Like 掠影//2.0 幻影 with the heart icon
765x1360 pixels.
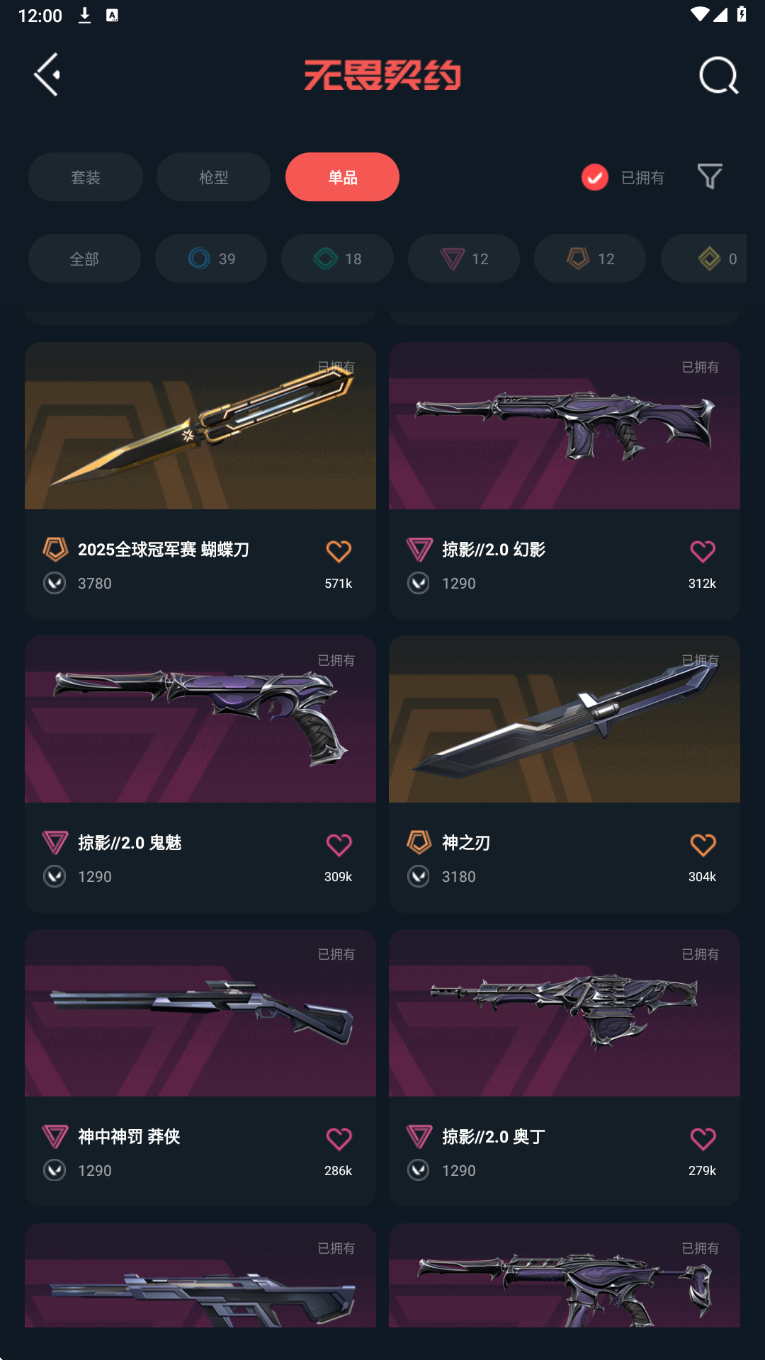[x=702, y=551]
